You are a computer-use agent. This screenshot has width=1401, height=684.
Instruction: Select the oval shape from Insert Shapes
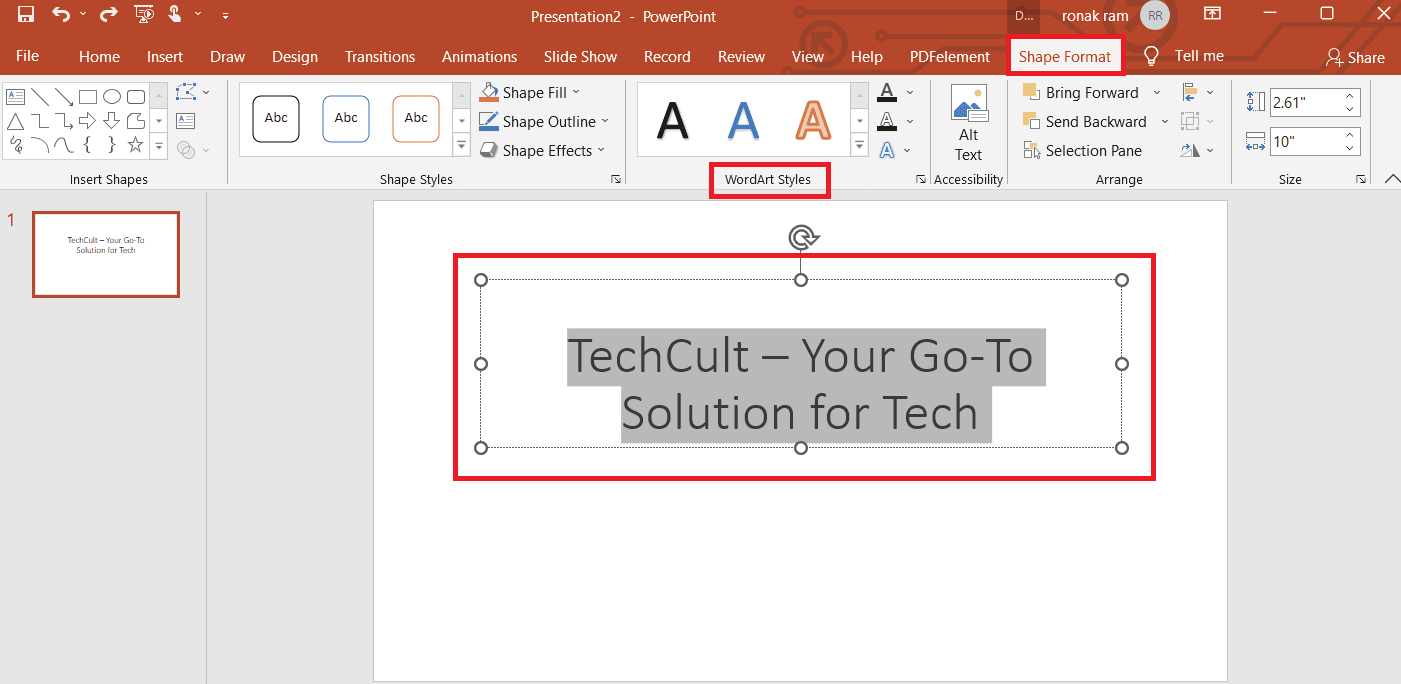tap(112, 96)
